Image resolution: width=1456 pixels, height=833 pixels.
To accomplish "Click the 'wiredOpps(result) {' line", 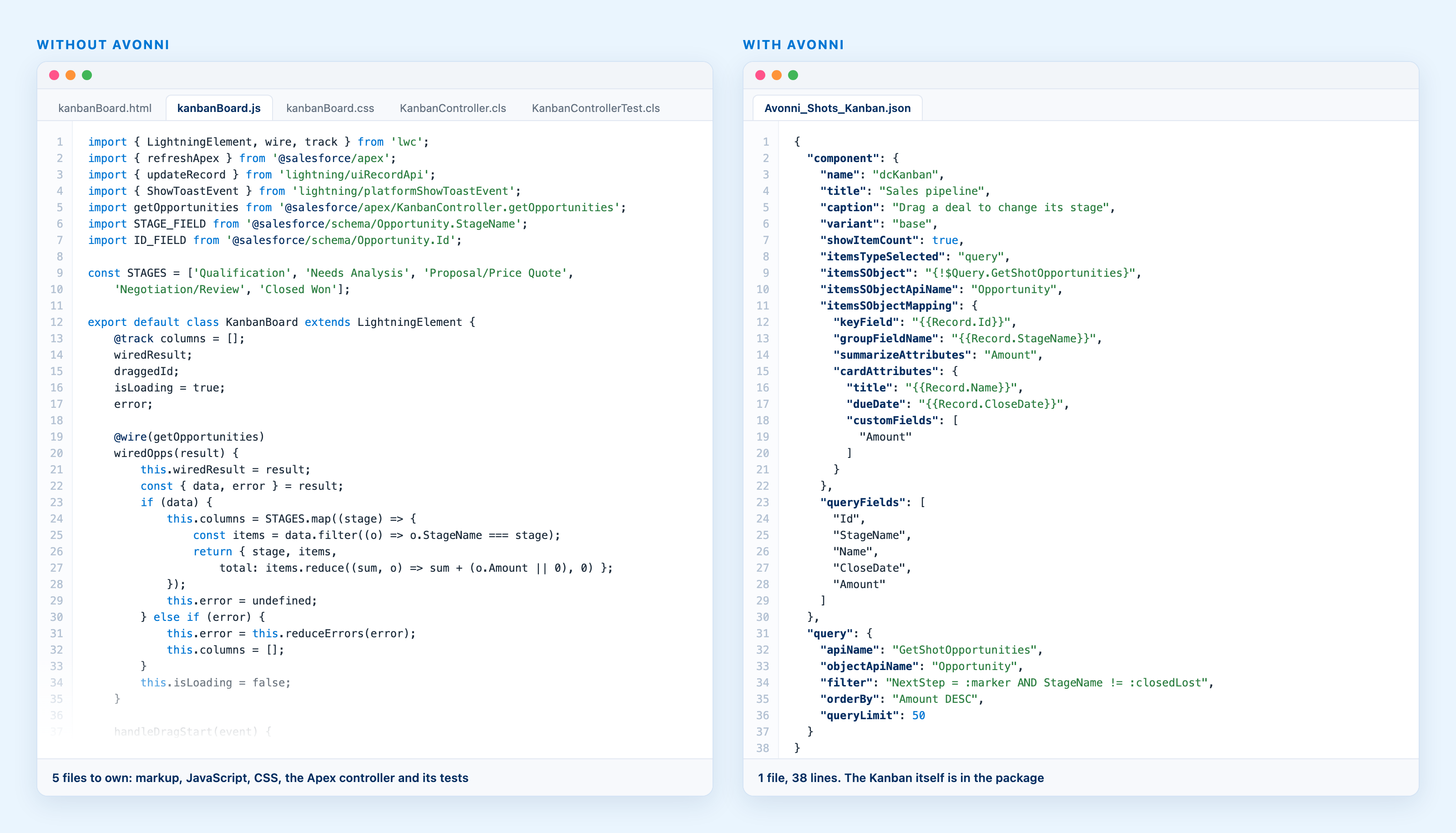I will point(176,453).
